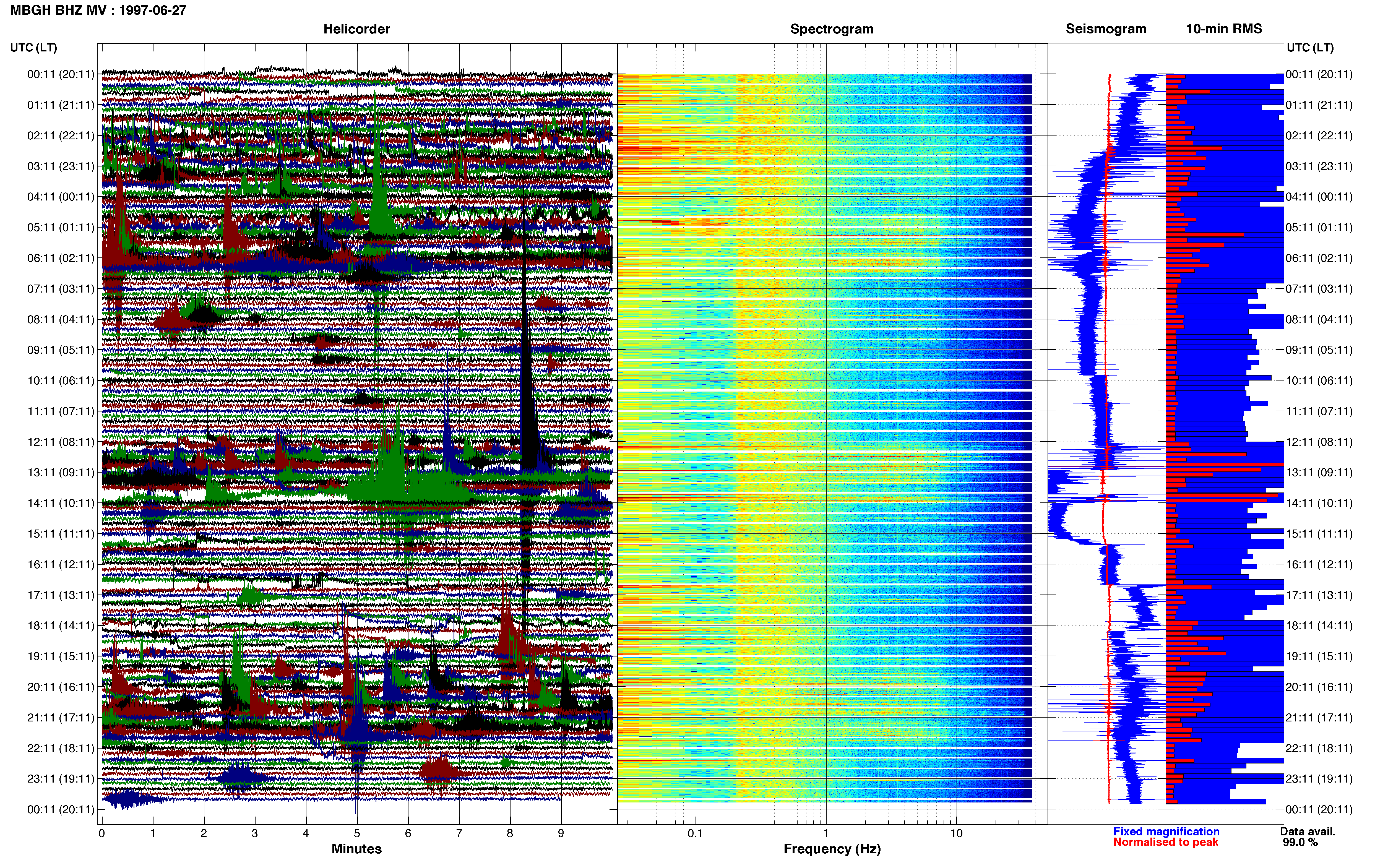Click the left 'UTC (LT)' axis label
Image resolution: width=1388 pixels, height=868 pixels.
pyautogui.click(x=33, y=48)
